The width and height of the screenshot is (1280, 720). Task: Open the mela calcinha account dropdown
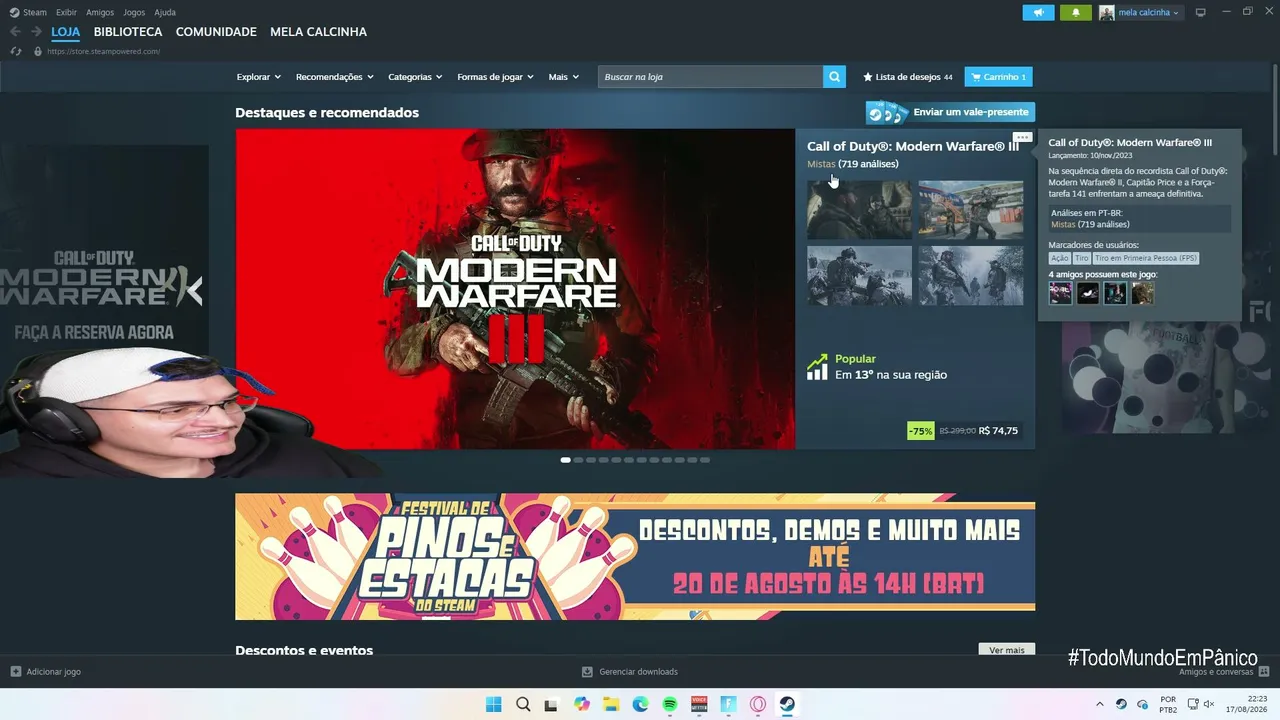coord(1140,13)
